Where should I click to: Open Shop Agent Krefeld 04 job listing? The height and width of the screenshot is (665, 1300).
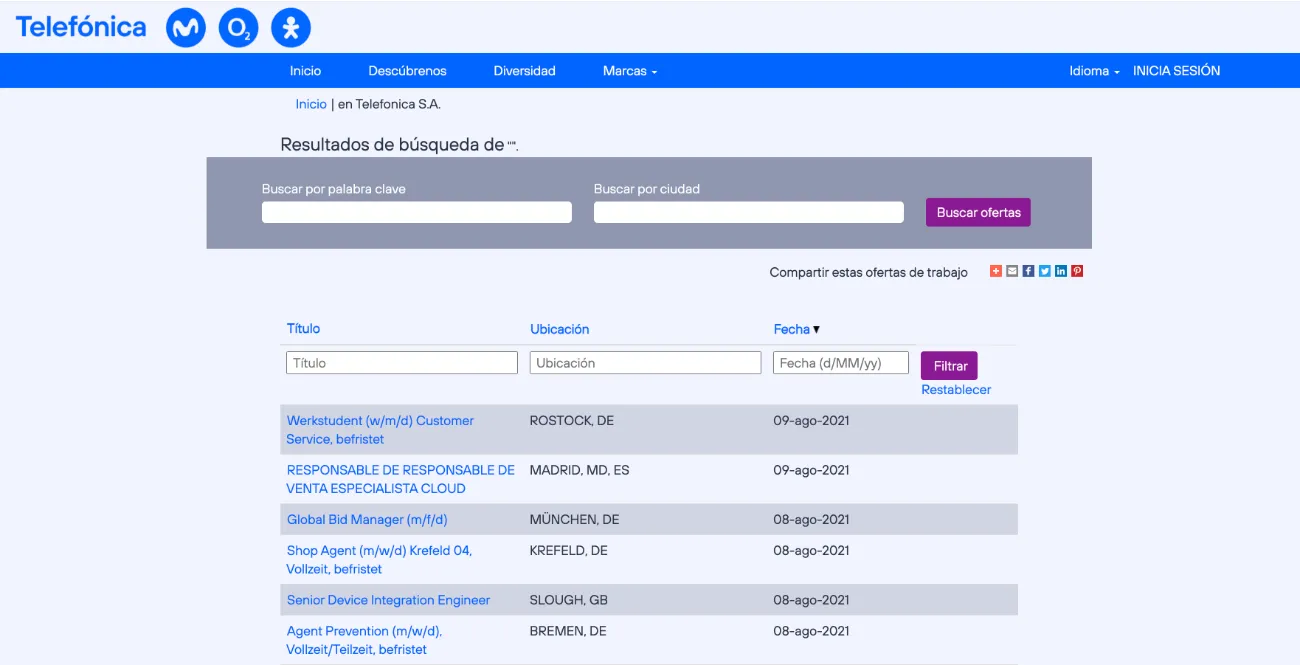pyautogui.click(x=379, y=560)
